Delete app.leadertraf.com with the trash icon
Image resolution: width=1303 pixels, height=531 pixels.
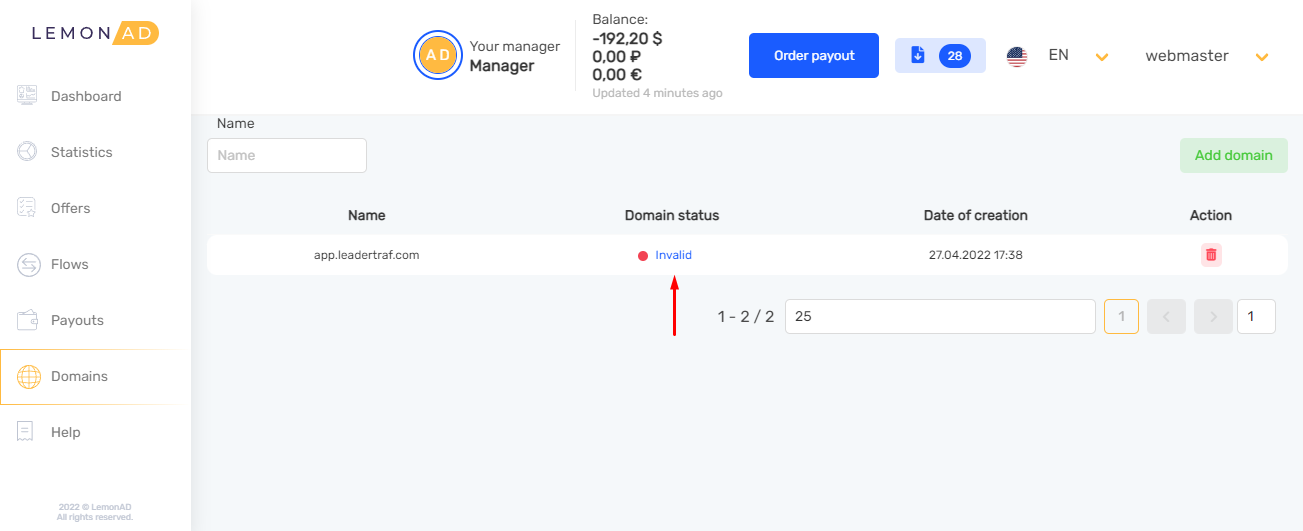[x=1211, y=255]
